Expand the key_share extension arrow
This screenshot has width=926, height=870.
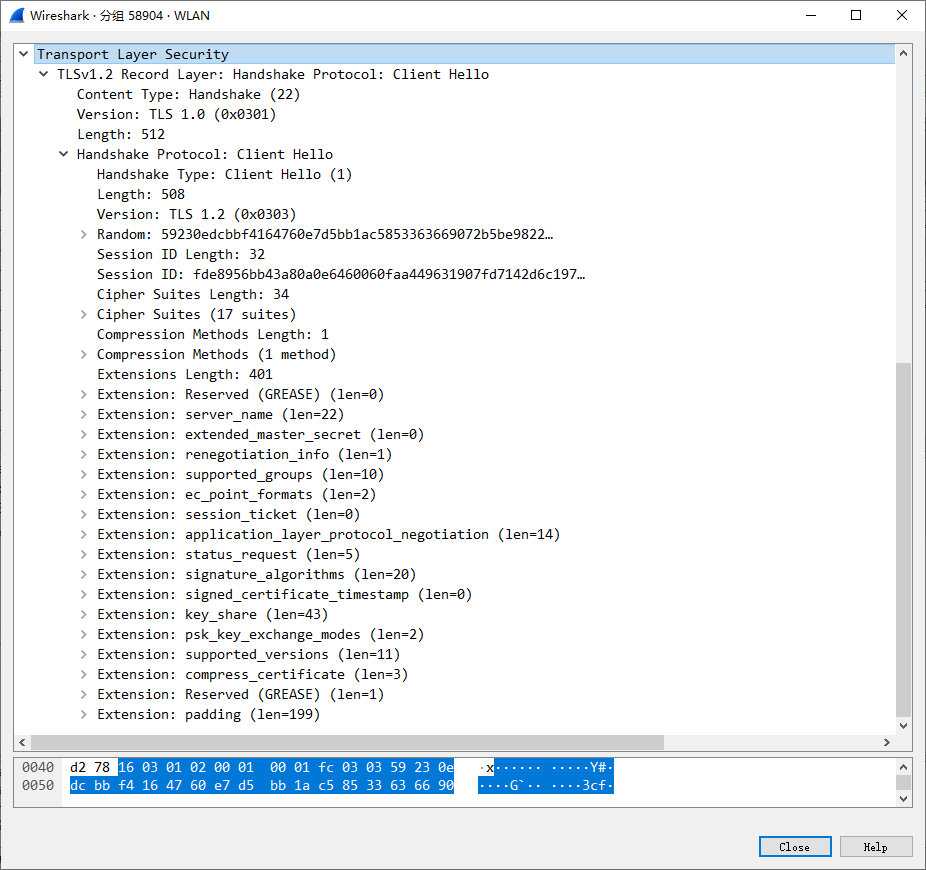[x=84, y=614]
